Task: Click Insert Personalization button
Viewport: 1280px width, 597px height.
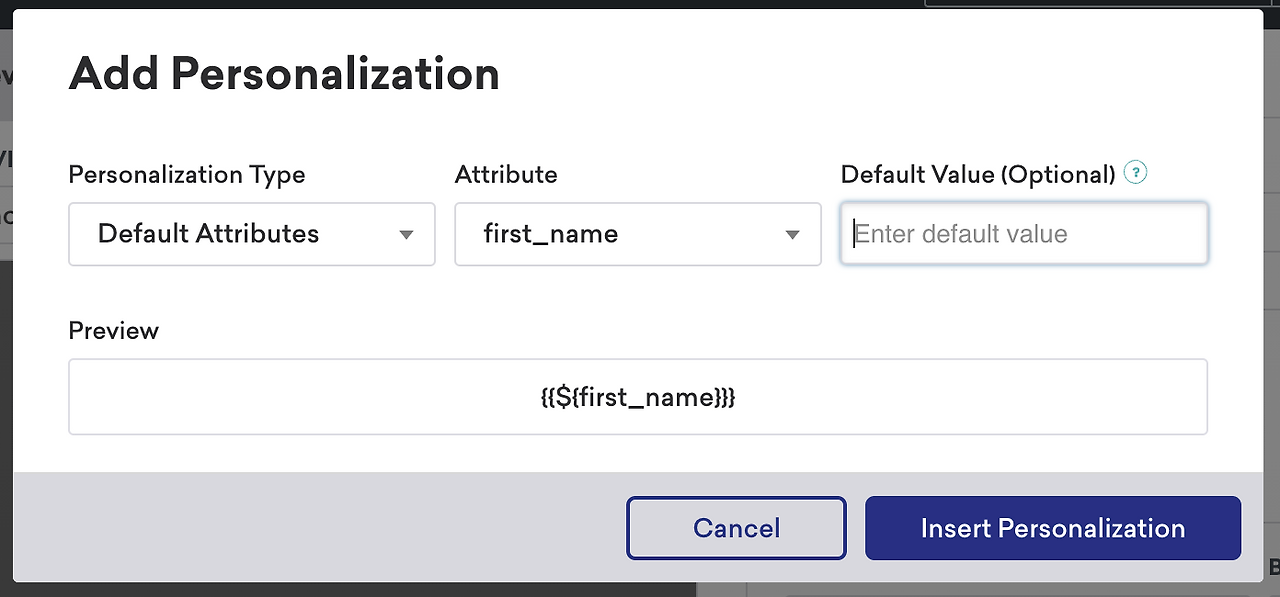Action: point(1052,528)
